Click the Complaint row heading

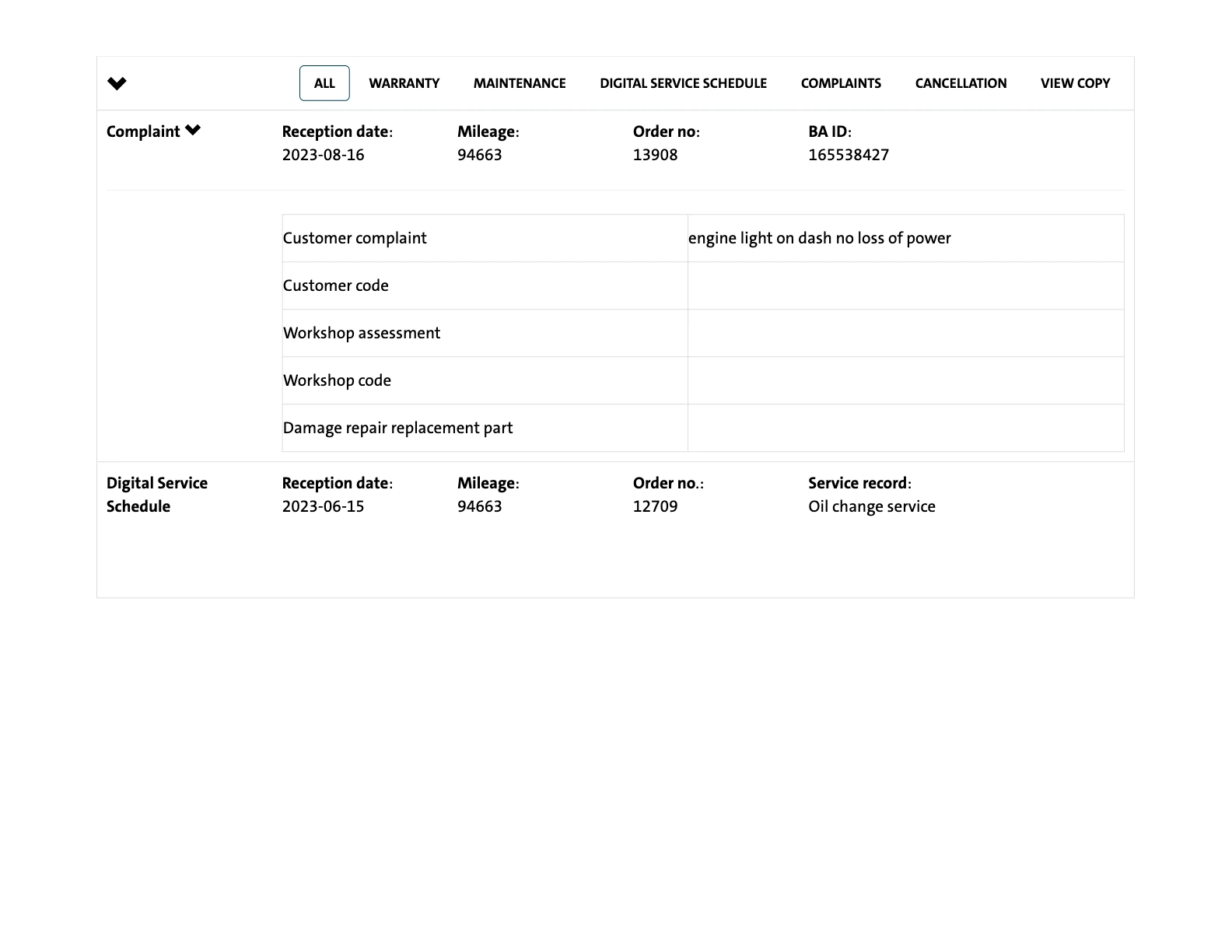tap(143, 131)
